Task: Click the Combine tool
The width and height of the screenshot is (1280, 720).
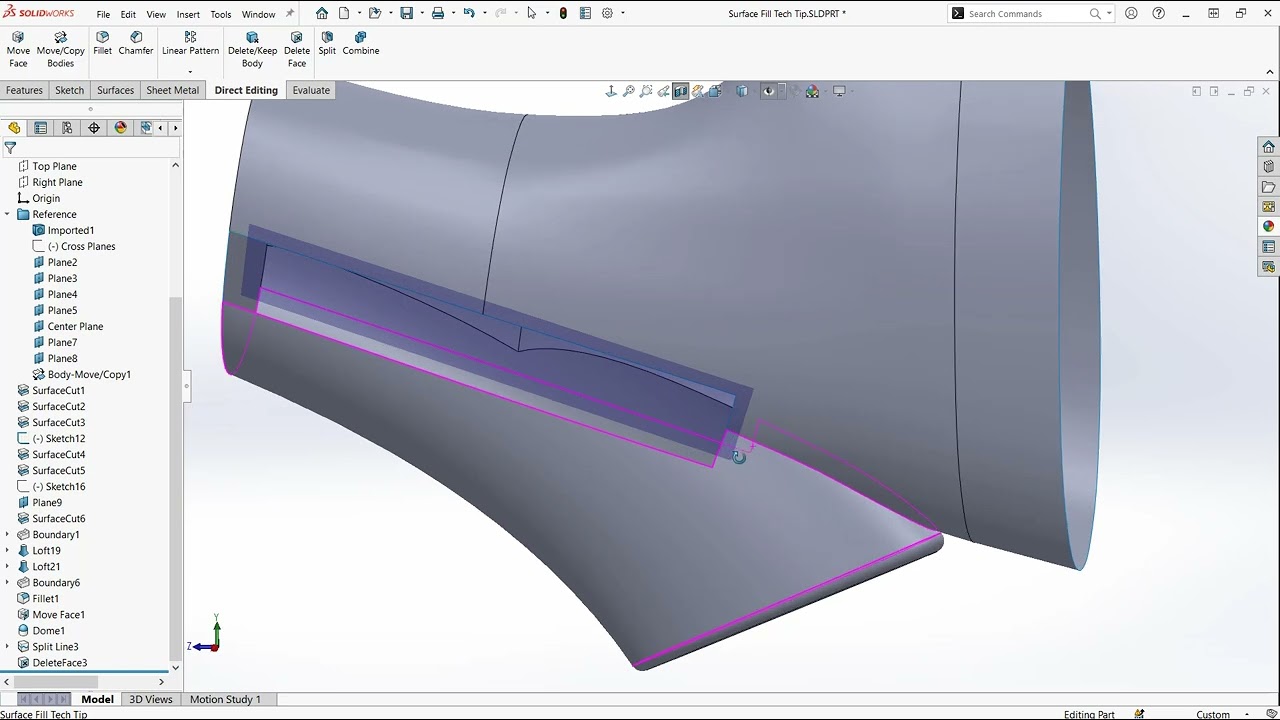Action: coord(361,43)
